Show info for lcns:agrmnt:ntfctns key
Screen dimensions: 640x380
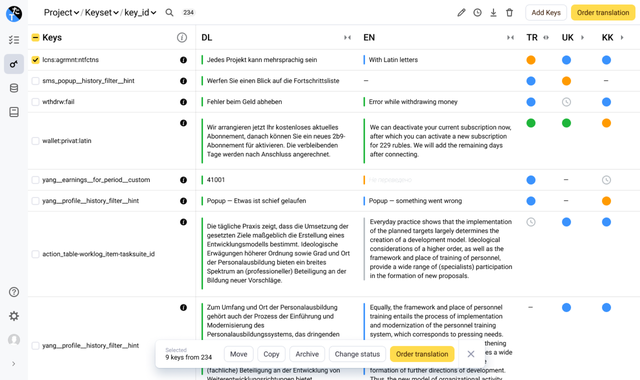(184, 60)
